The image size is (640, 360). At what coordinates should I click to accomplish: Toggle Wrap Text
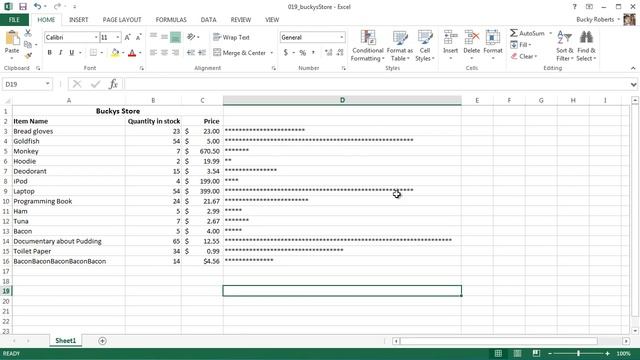pyautogui.click(x=231, y=37)
